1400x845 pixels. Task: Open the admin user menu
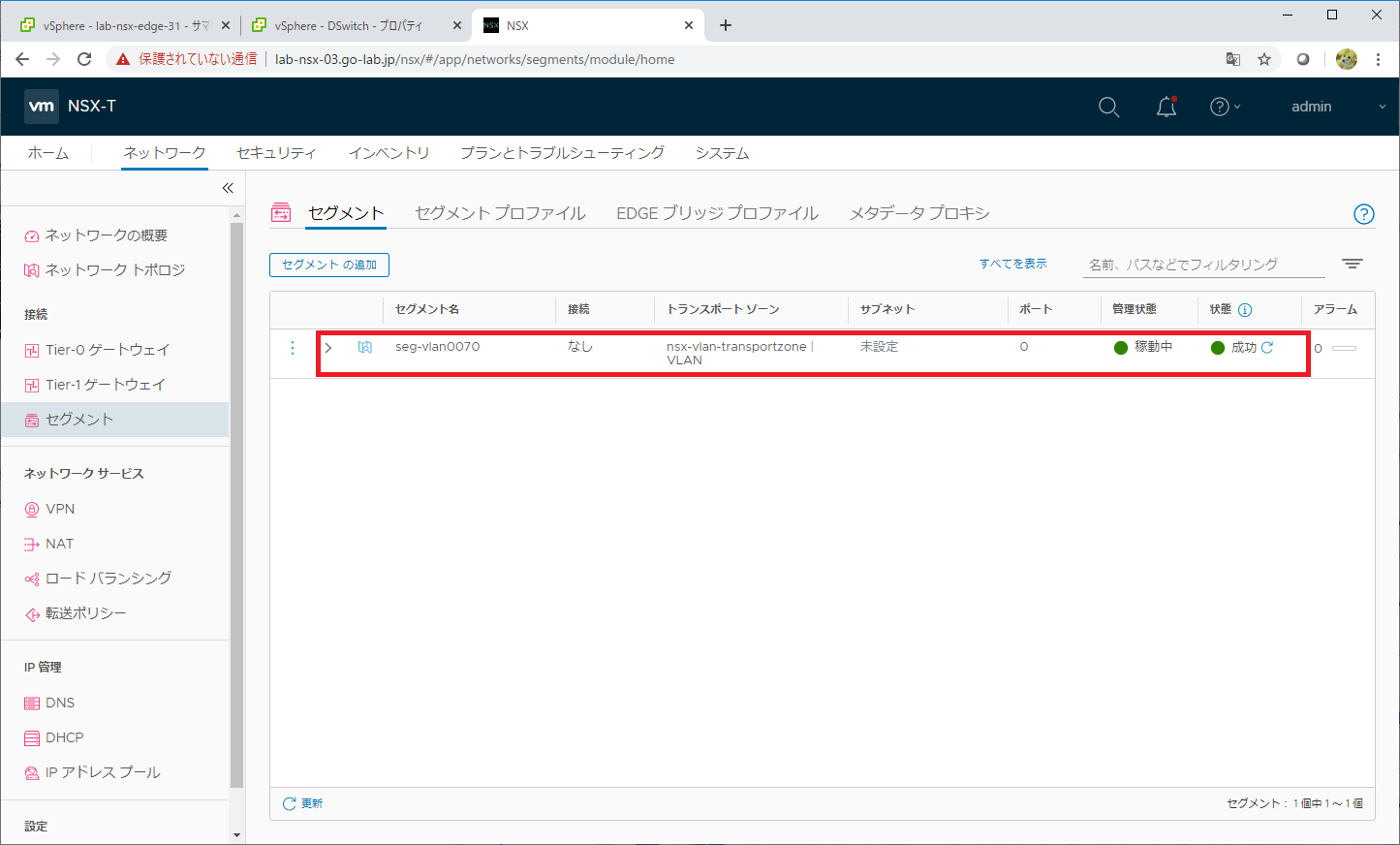[1338, 107]
